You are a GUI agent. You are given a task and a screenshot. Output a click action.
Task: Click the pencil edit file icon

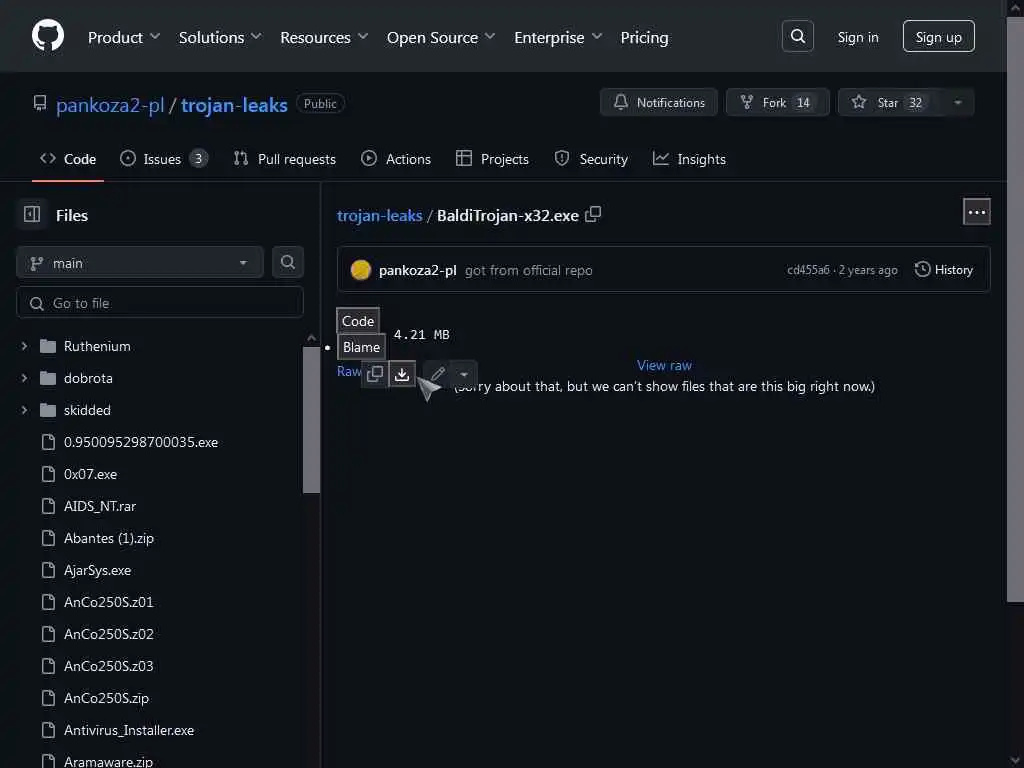(438, 374)
